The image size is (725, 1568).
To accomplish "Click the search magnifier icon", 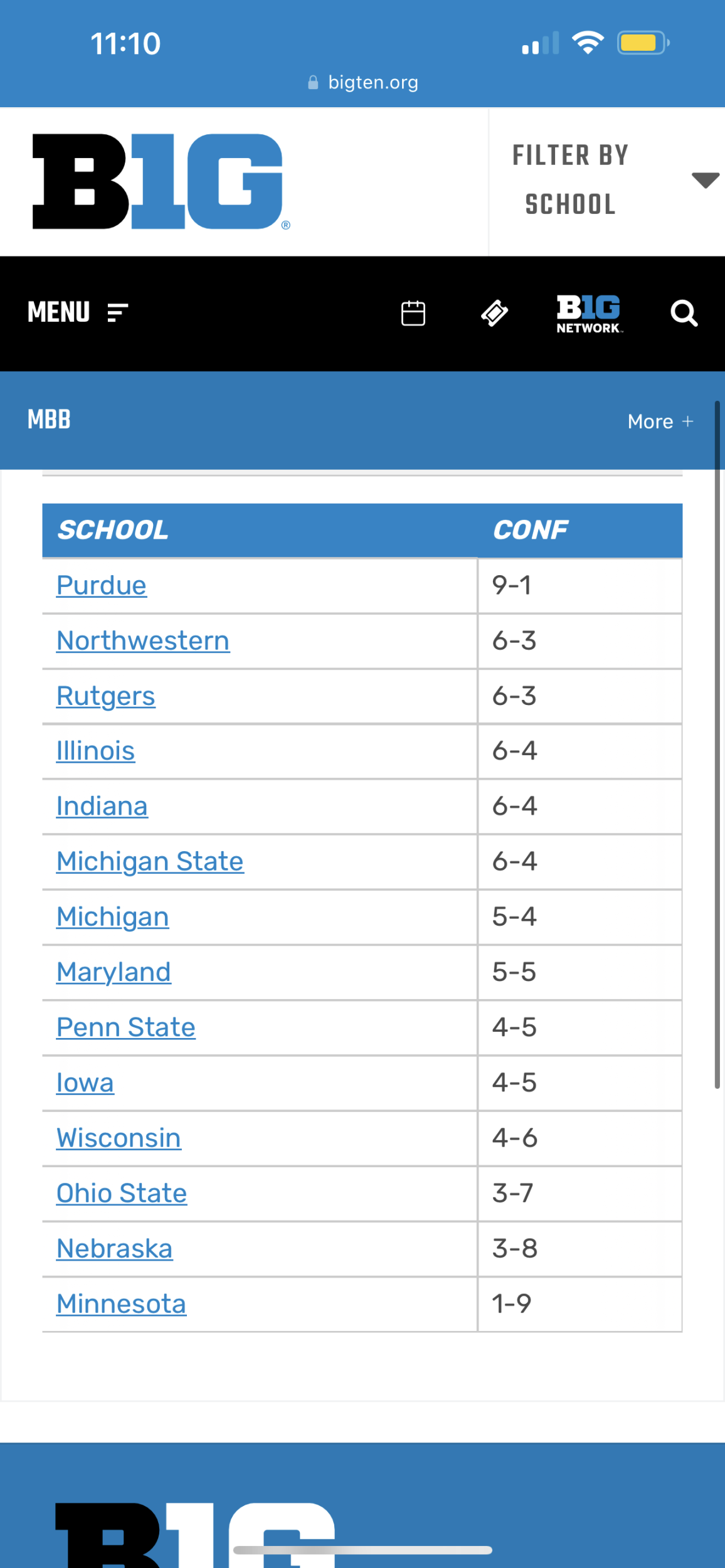I will coord(684,313).
